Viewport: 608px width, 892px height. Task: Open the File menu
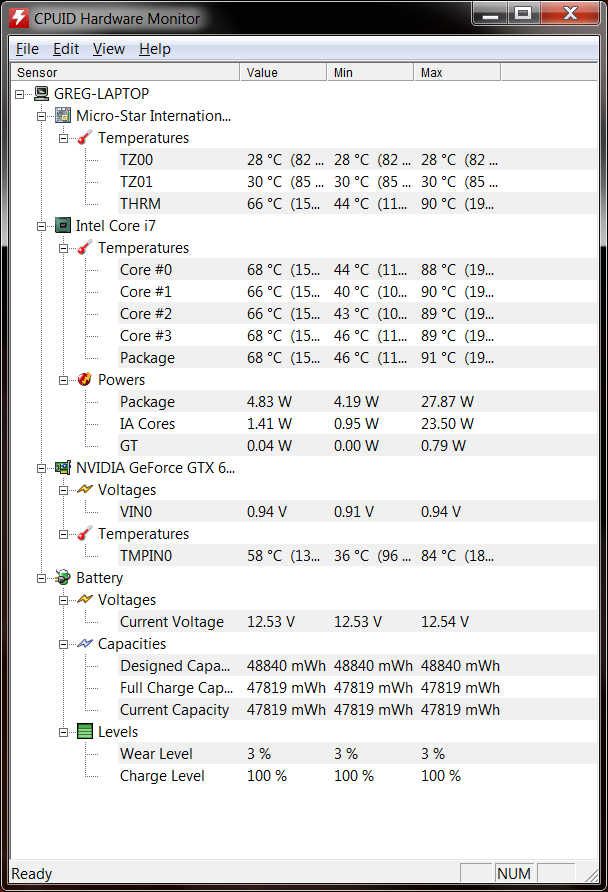[27, 49]
